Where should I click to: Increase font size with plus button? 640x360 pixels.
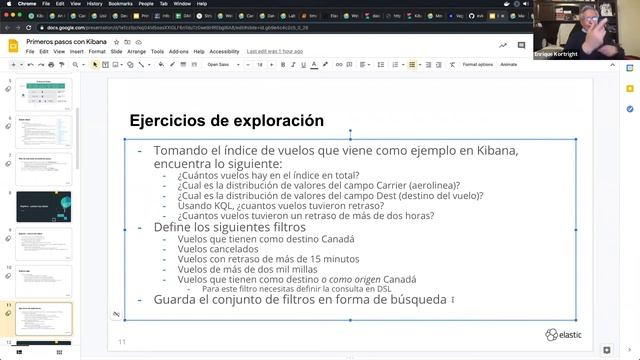tap(271, 64)
